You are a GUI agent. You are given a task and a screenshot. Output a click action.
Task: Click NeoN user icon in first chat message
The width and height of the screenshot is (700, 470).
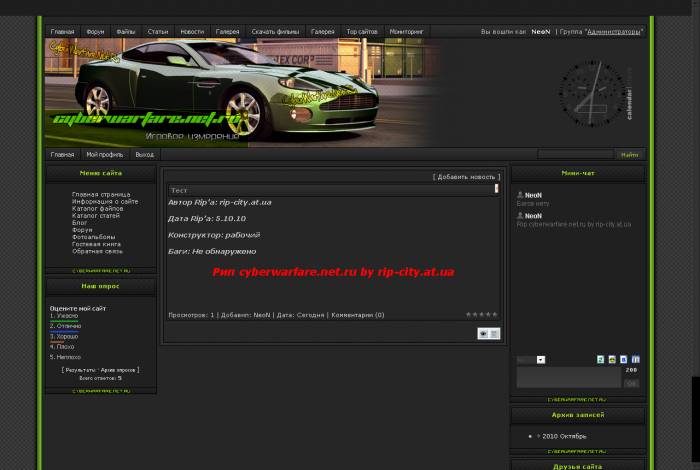pos(520,195)
